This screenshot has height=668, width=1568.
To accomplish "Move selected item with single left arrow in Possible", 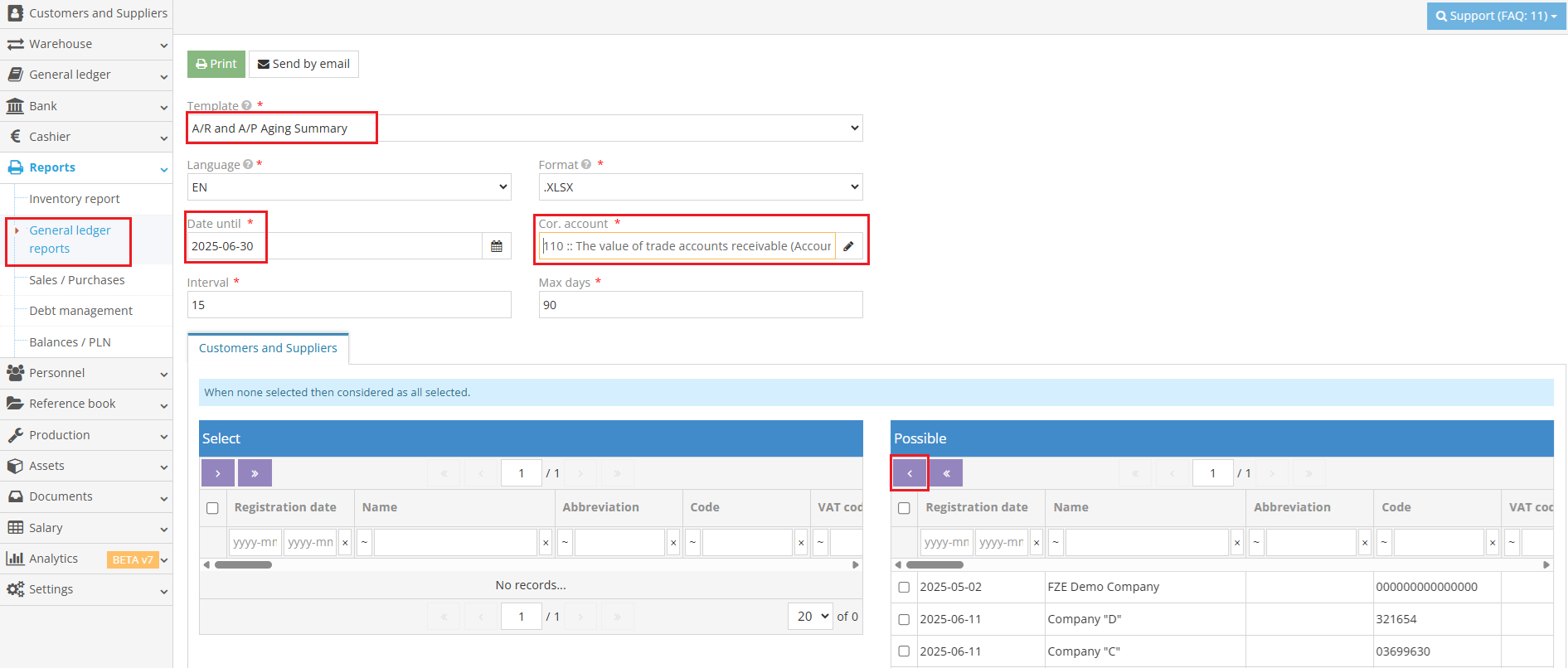I will [910, 473].
